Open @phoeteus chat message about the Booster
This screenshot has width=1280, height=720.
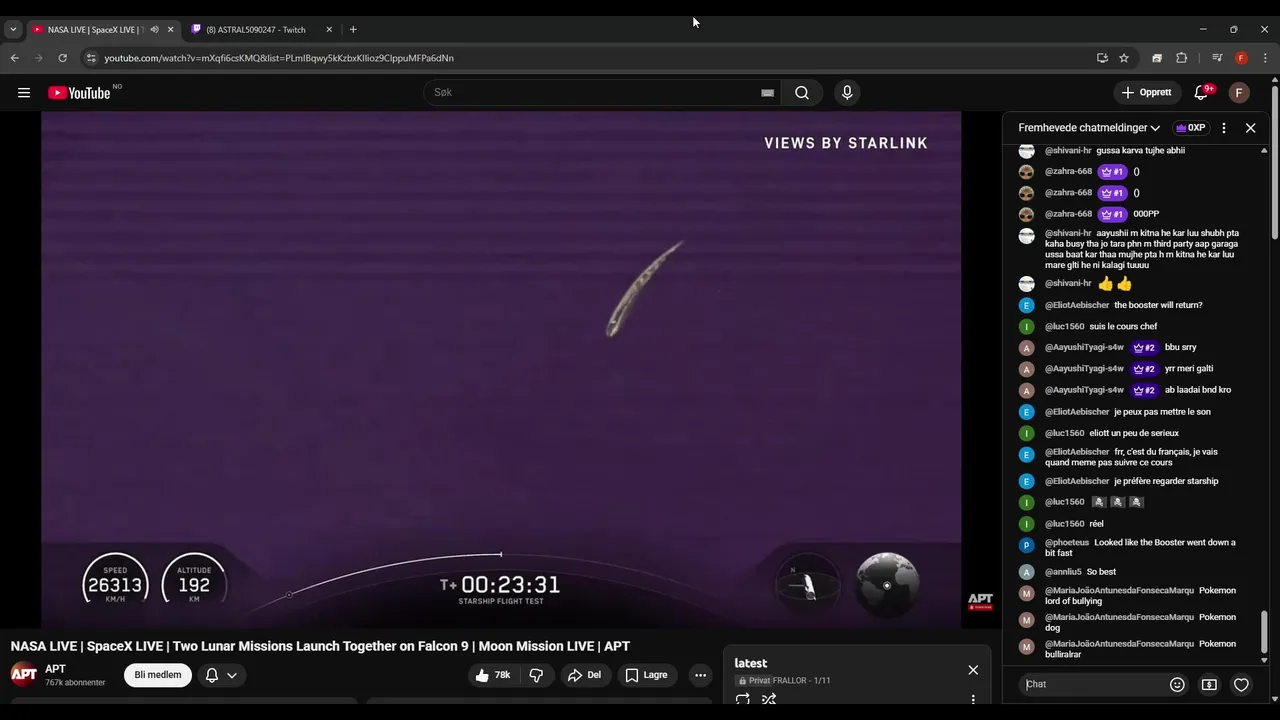point(1130,547)
